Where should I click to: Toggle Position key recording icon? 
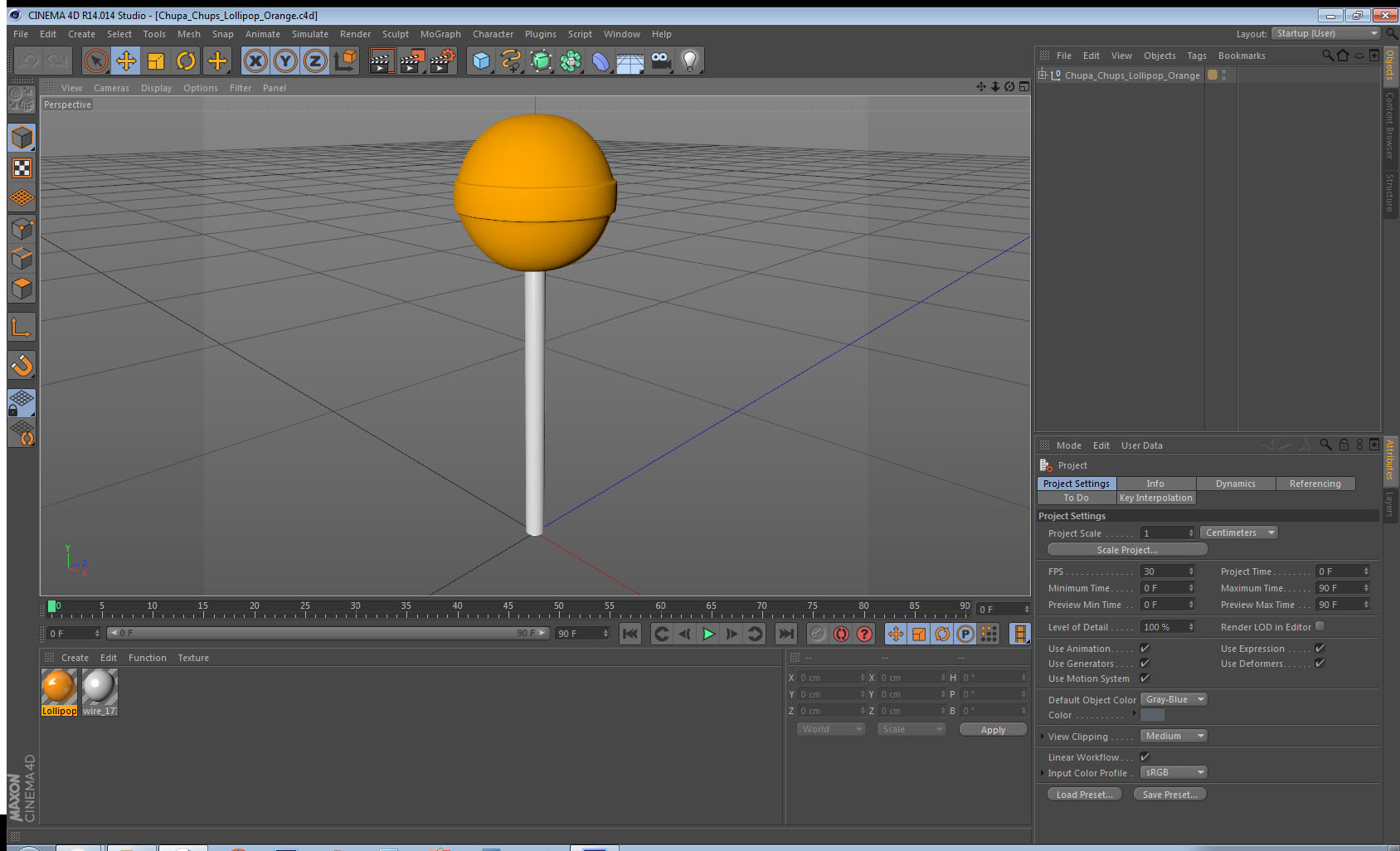(896, 634)
